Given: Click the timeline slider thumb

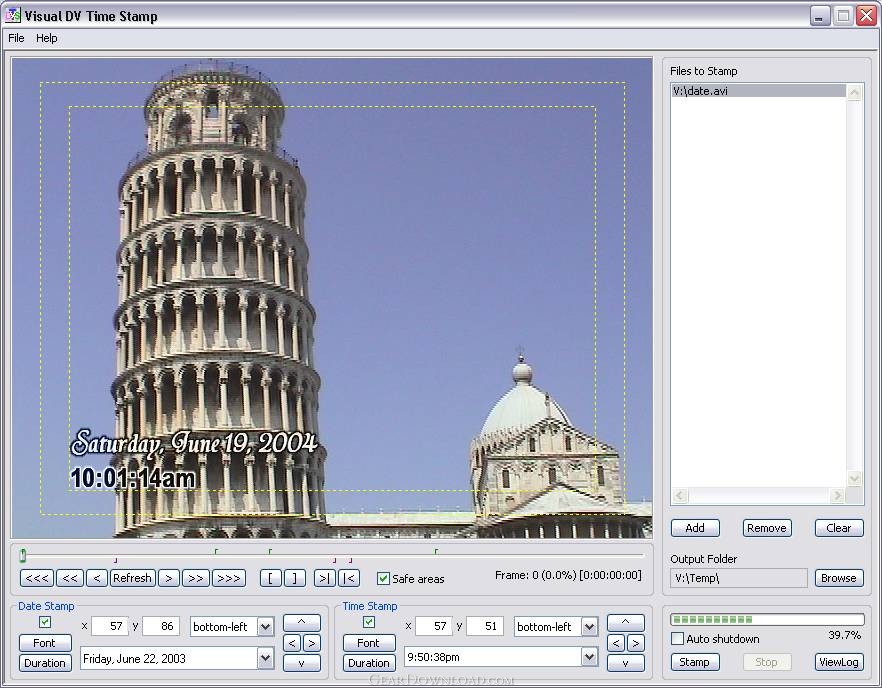Looking at the screenshot, I should [22, 556].
